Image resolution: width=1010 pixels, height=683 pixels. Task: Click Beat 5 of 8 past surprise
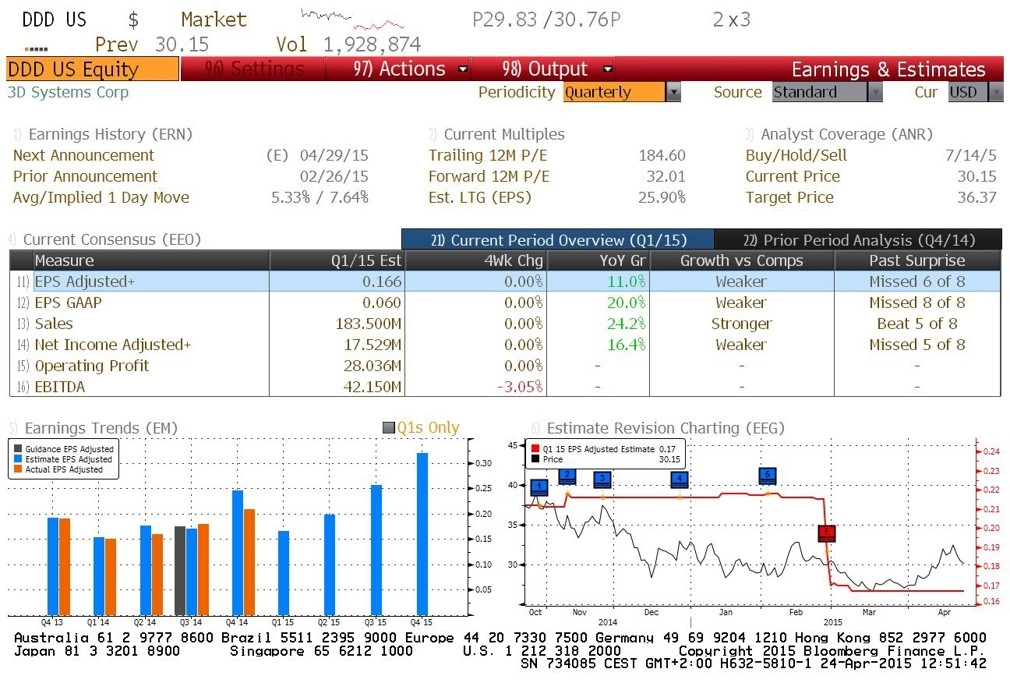coord(917,323)
